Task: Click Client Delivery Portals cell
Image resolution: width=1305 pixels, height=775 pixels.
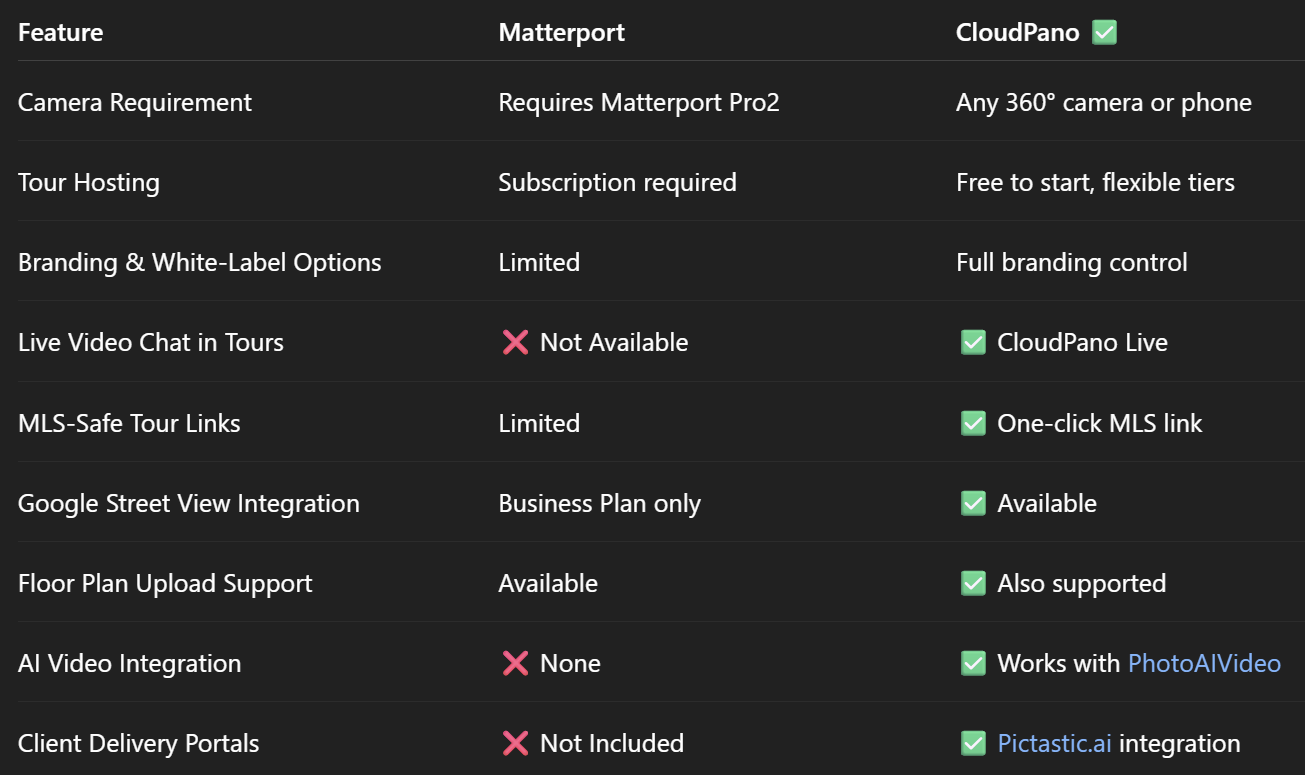Action: coord(139,743)
